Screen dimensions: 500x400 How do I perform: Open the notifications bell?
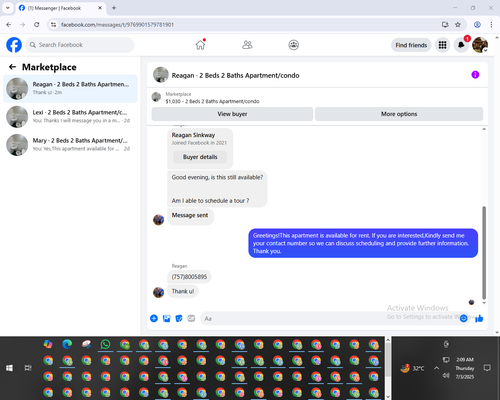(x=461, y=45)
